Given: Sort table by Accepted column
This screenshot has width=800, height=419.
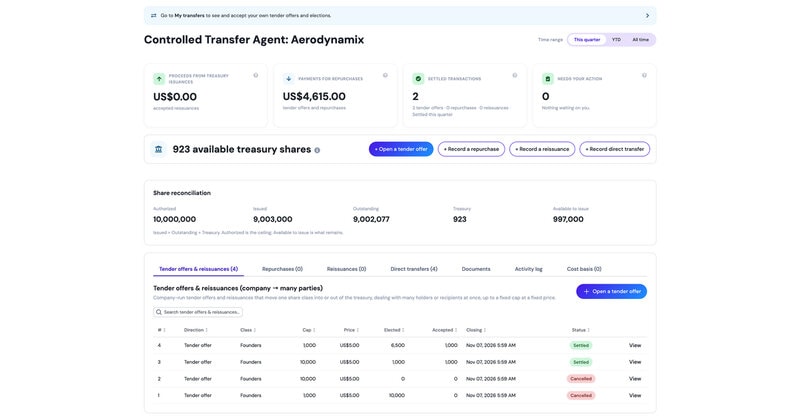Looking at the screenshot, I should [x=444, y=330].
